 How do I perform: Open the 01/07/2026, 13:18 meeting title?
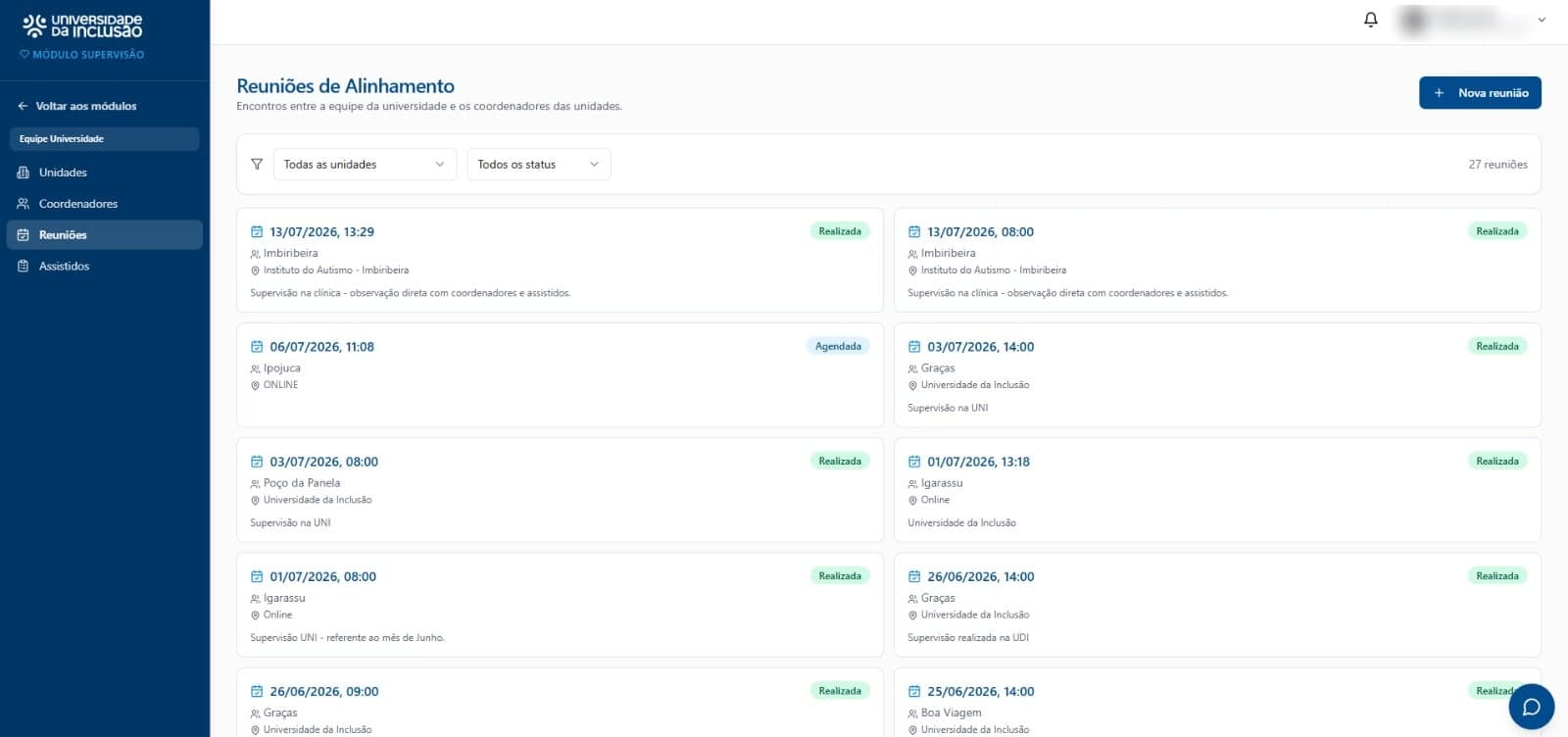pyautogui.click(x=978, y=462)
